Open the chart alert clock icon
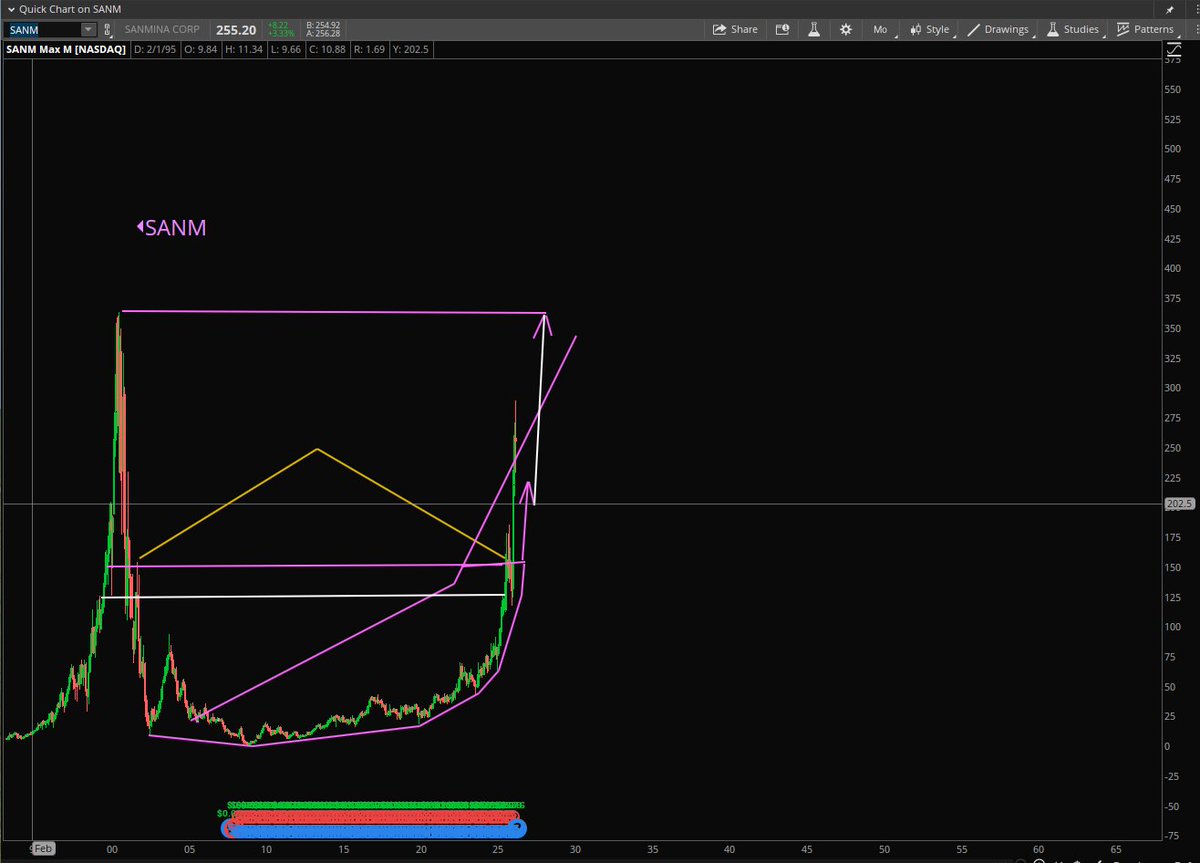Viewport: 1200px width, 863px height. click(x=782, y=29)
